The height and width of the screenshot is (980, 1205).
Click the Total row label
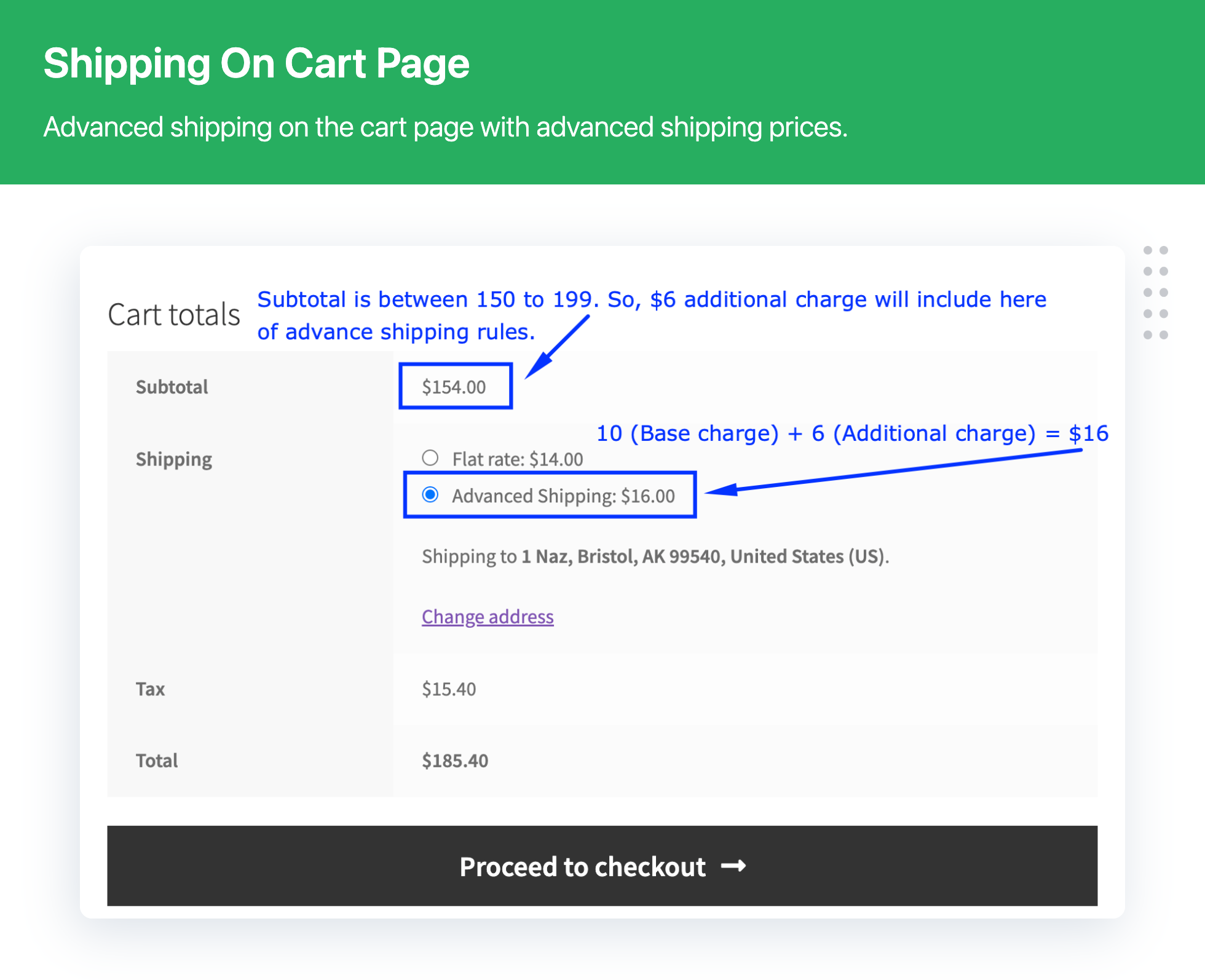pos(157,761)
